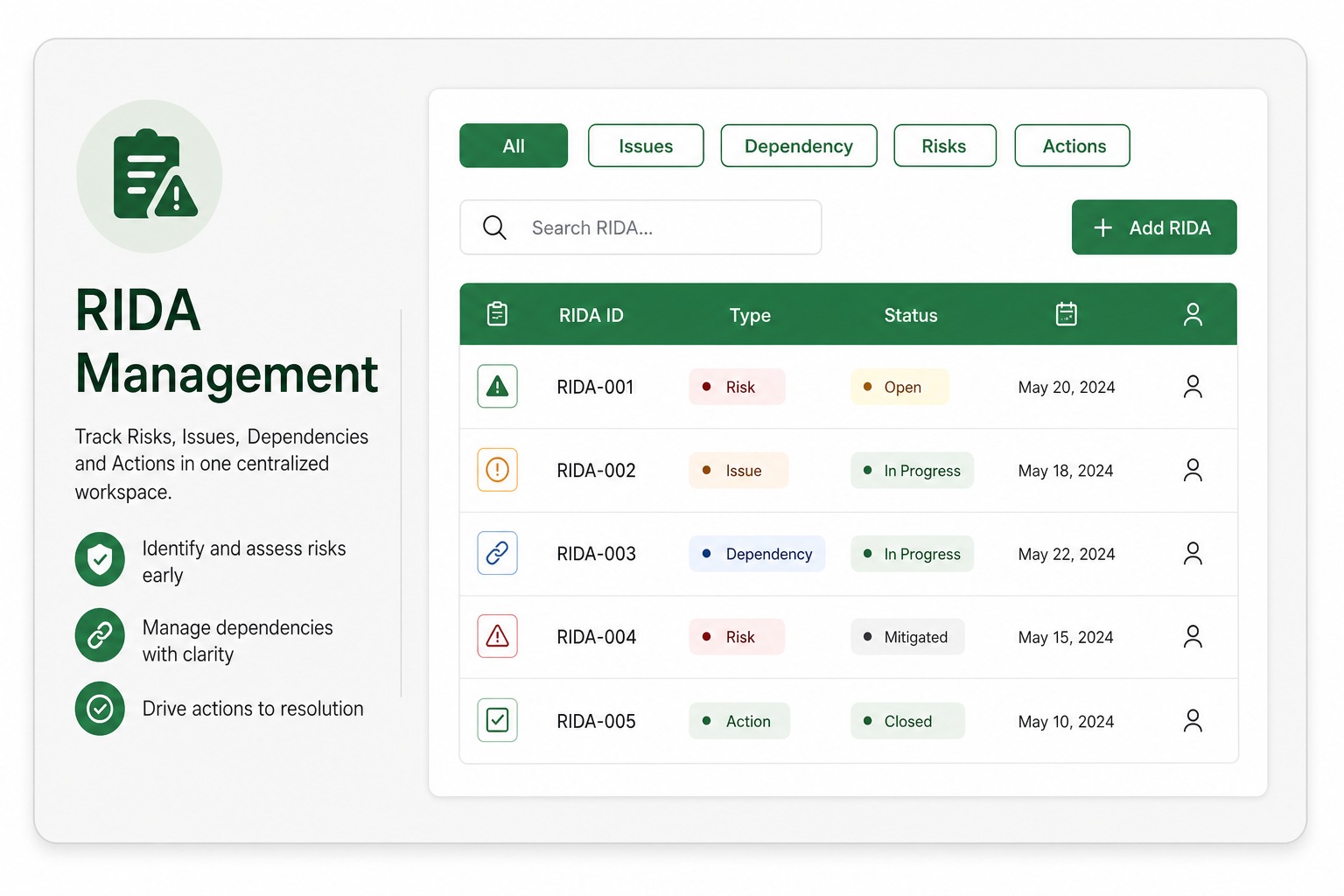Open assignee icon for RIDA-002
Image resolution: width=1344 pixels, height=896 pixels.
(1193, 470)
